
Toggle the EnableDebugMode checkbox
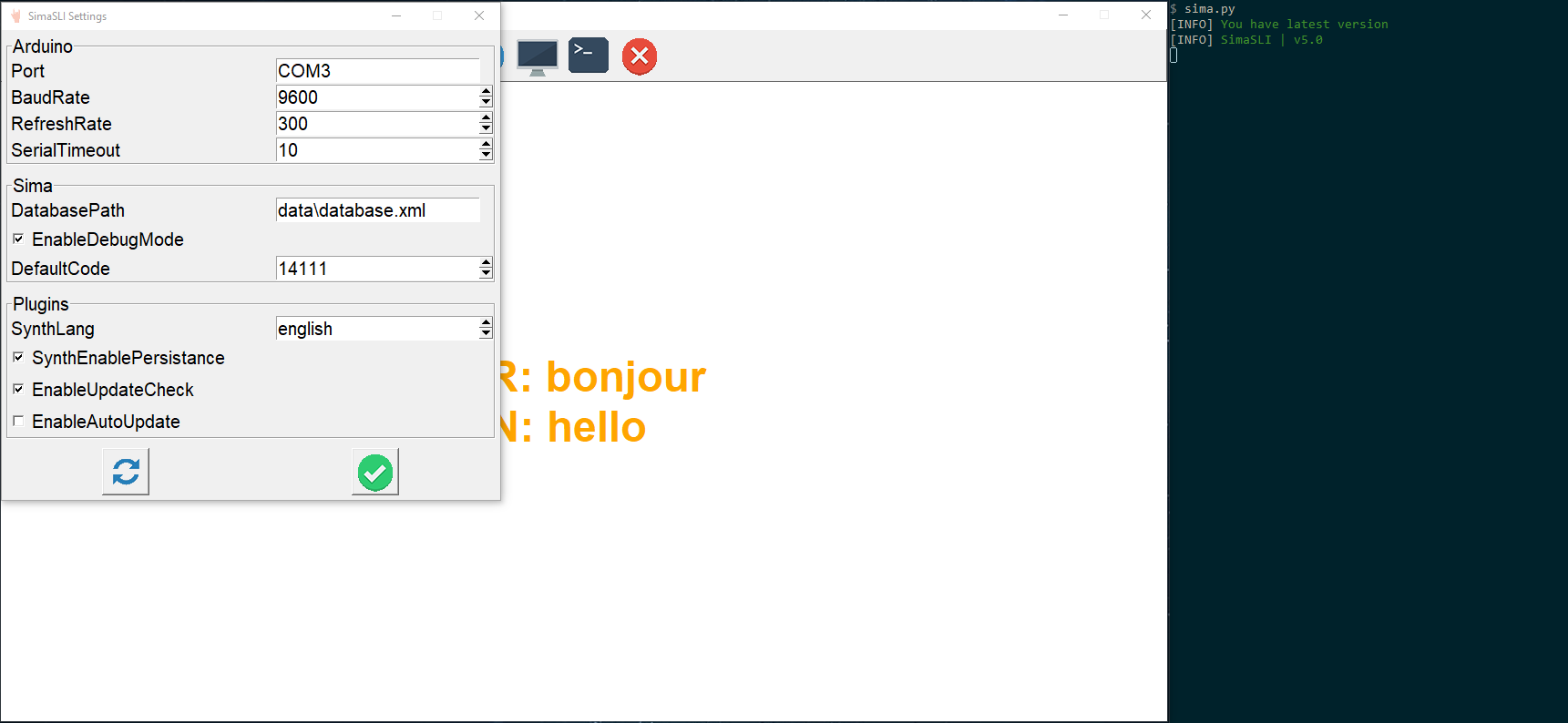(18, 239)
